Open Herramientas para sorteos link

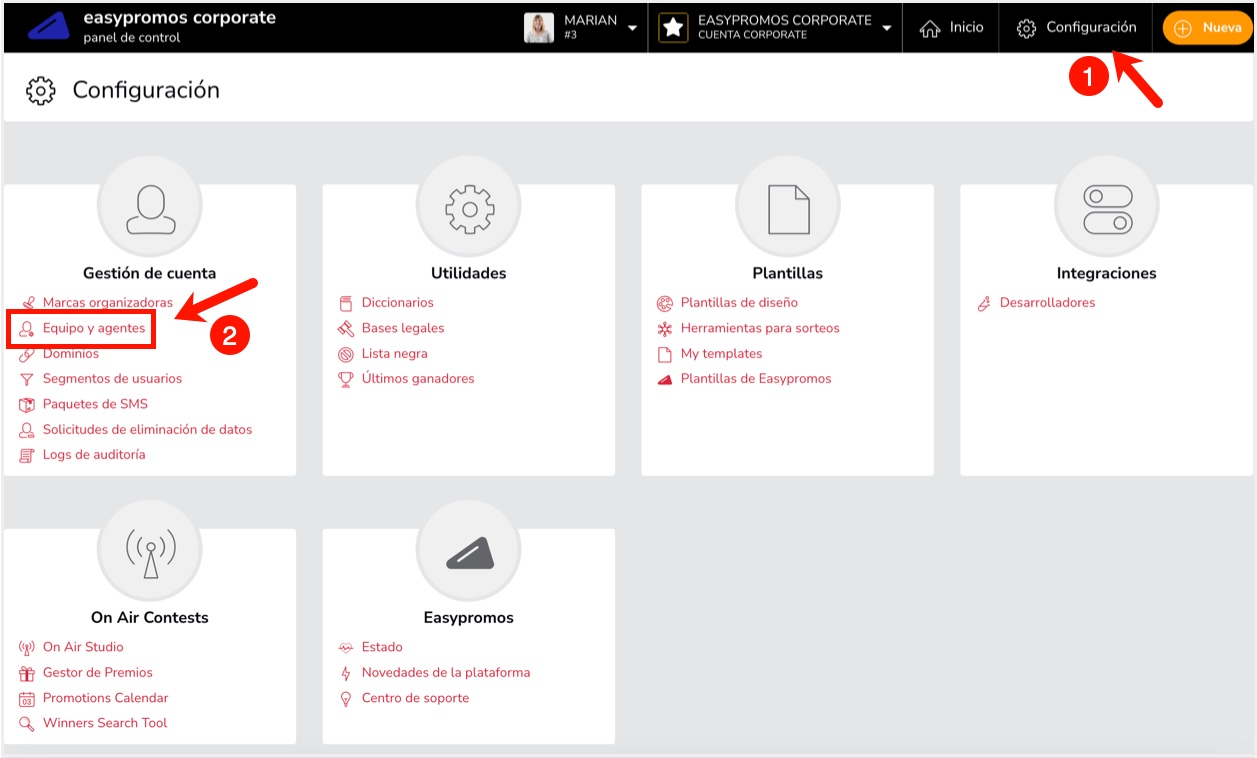tap(760, 328)
